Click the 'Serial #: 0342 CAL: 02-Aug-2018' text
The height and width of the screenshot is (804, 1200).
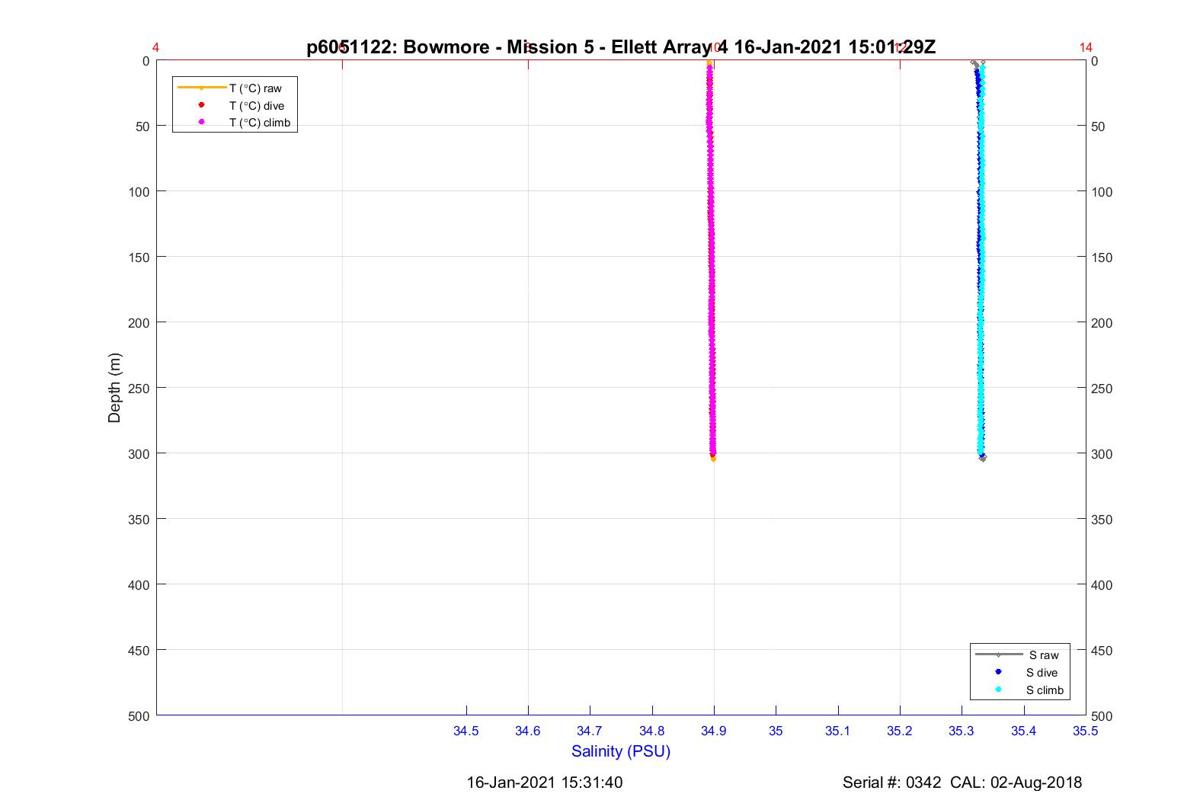tap(962, 783)
